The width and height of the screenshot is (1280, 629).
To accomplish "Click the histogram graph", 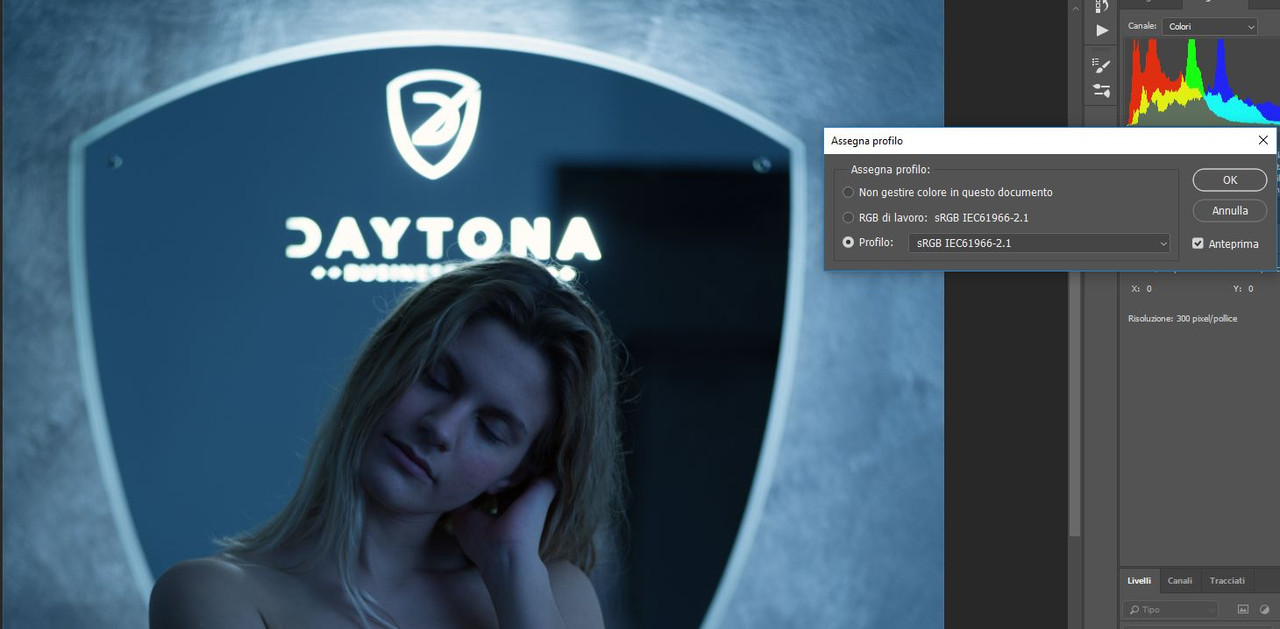I will click(x=1204, y=82).
